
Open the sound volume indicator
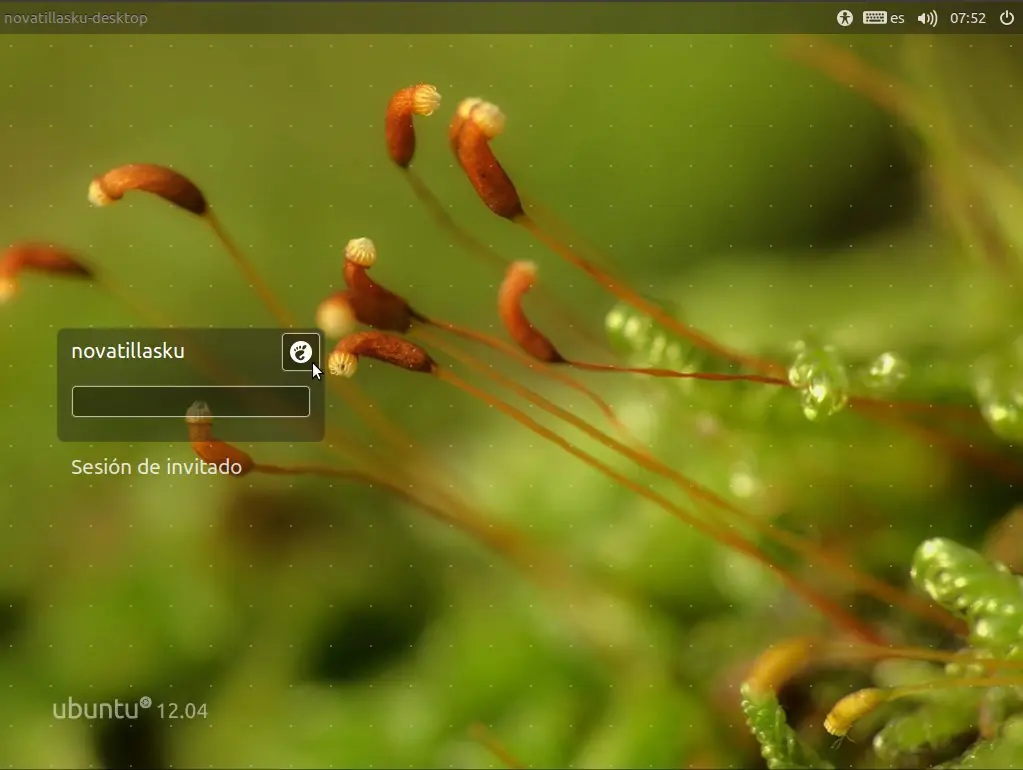927,18
